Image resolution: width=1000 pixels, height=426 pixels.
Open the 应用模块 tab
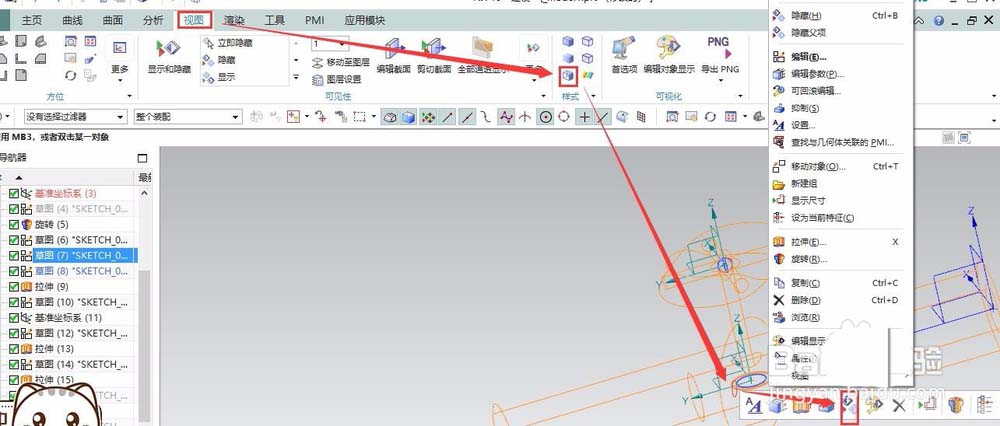[364, 20]
